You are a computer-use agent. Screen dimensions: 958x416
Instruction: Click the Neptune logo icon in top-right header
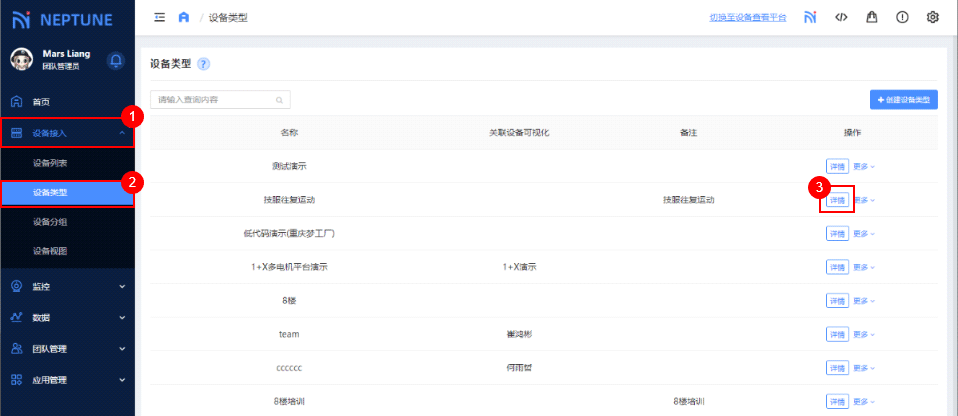[x=810, y=17]
